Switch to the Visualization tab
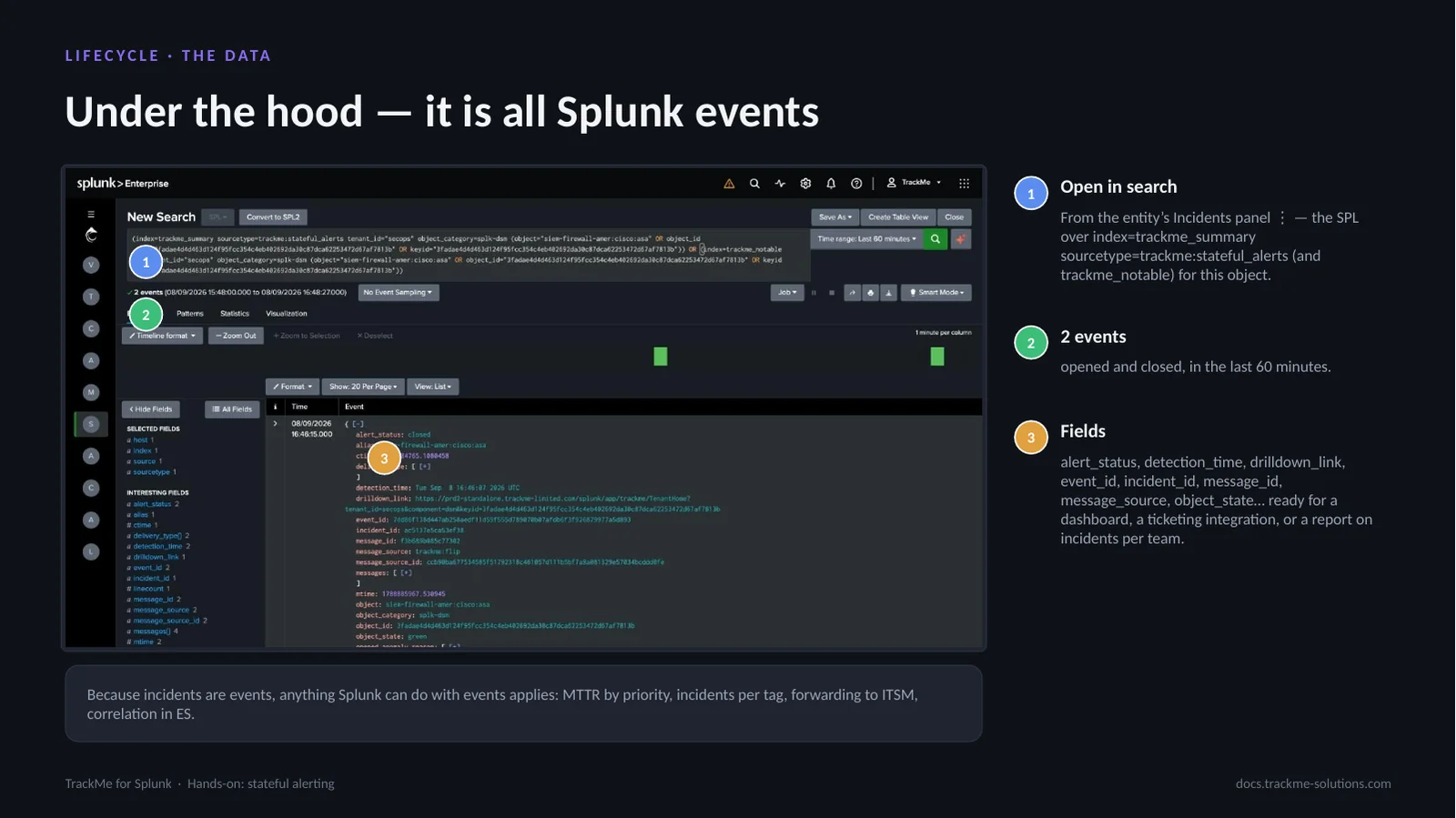 [287, 314]
